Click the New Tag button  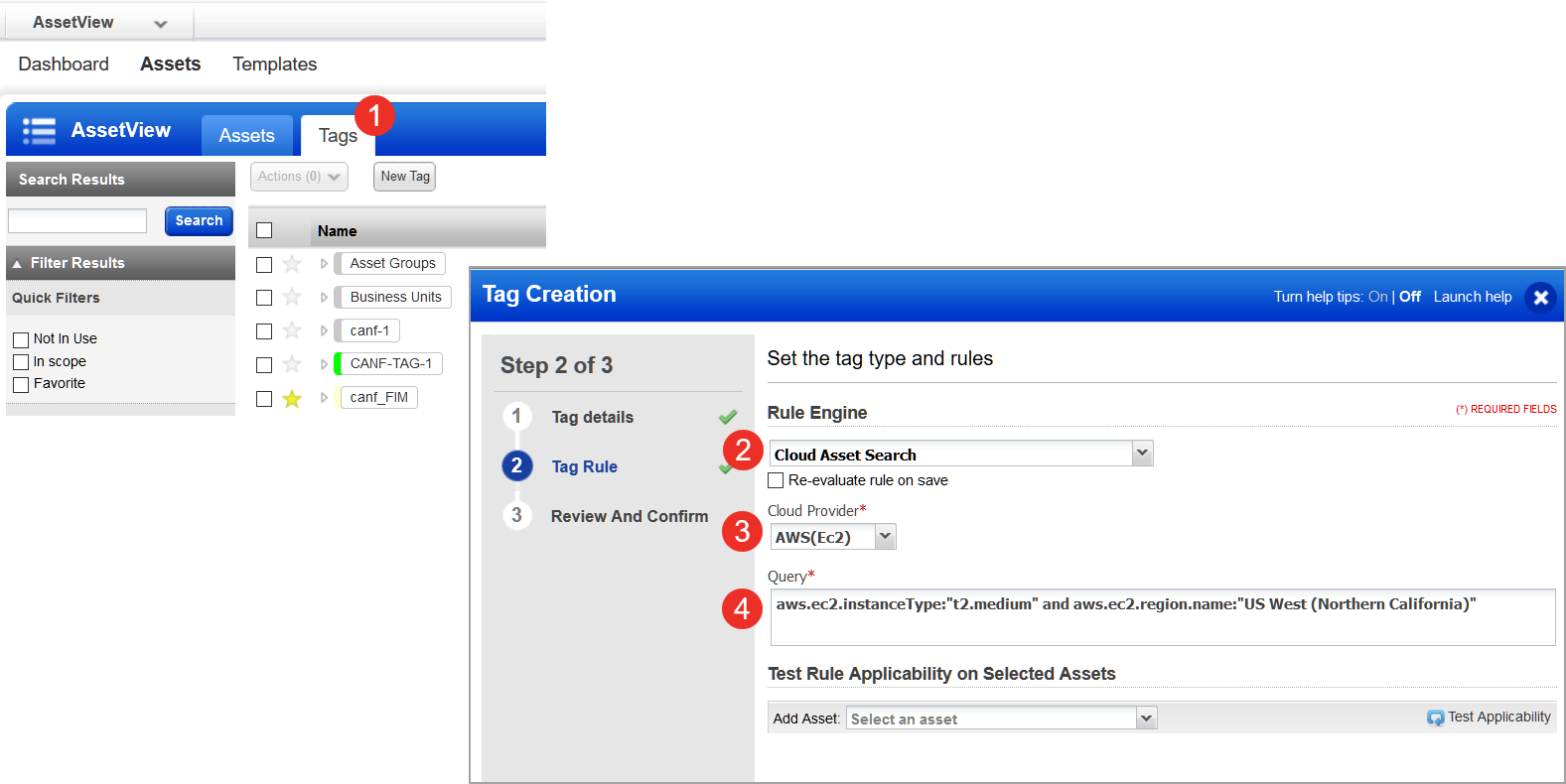tap(404, 177)
